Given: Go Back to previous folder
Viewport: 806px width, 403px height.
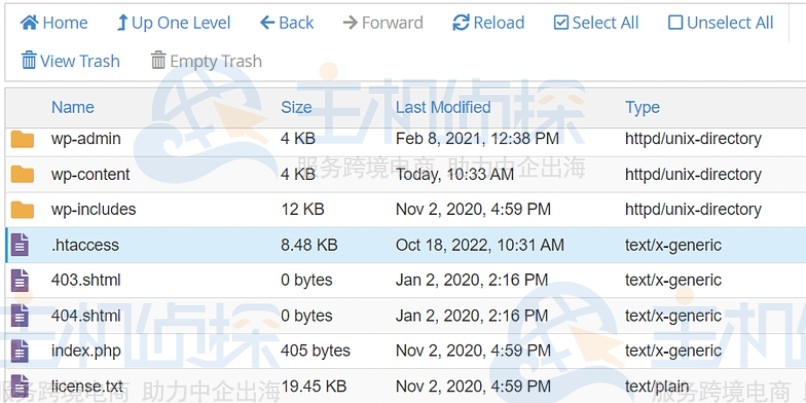Looking at the screenshot, I should 286,23.
